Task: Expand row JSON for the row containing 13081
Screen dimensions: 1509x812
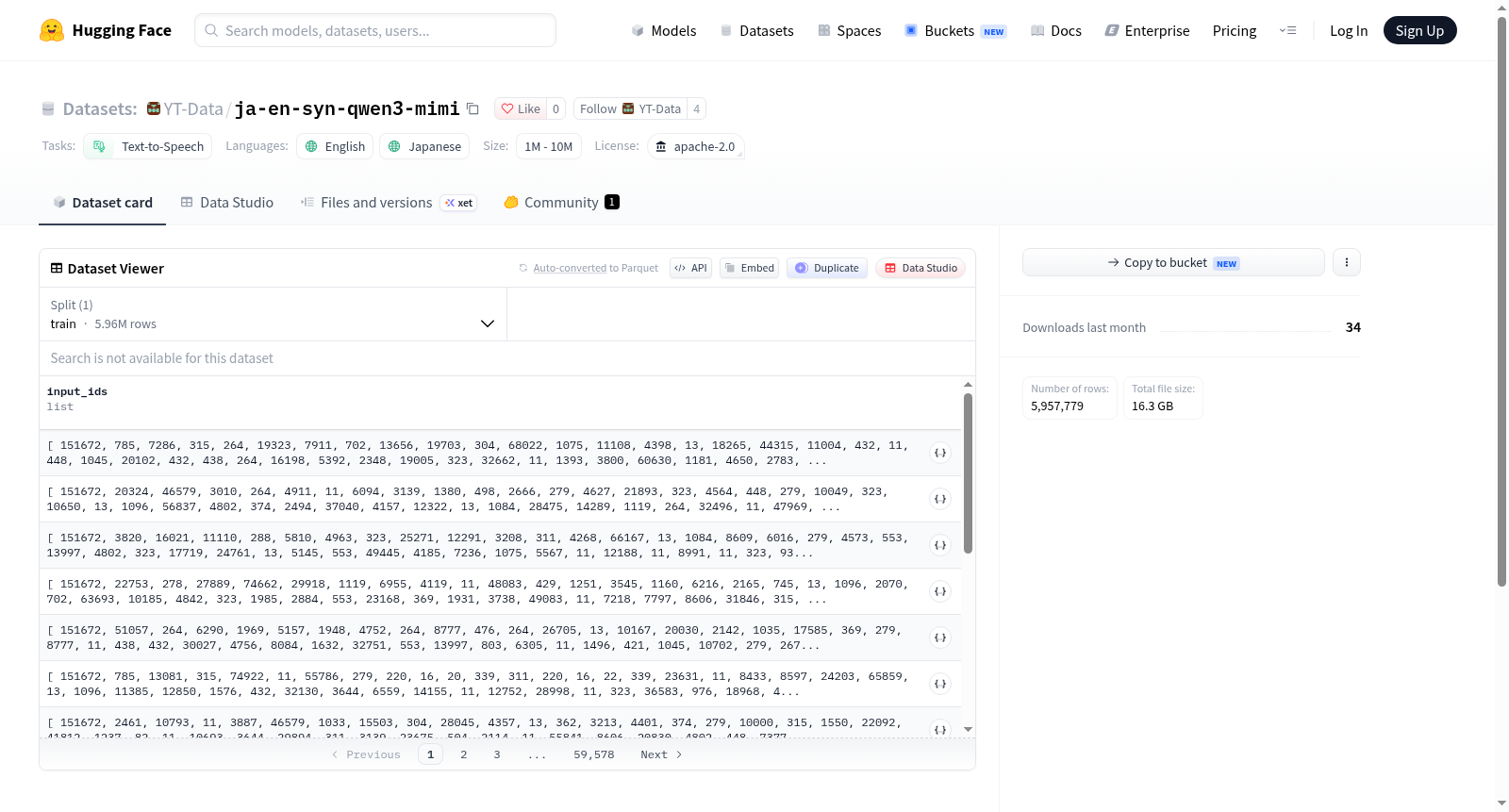Action: coord(940,684)
